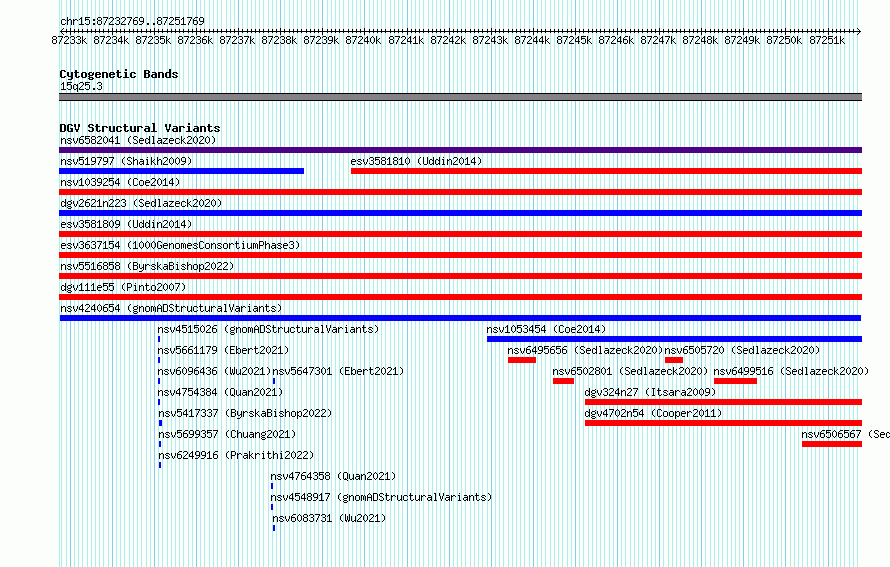Open nsv4515026 (gnomADStructuralVariants) label
Image resolution: width=890 pixels, height=567 pixels.
tap(268, 329)
